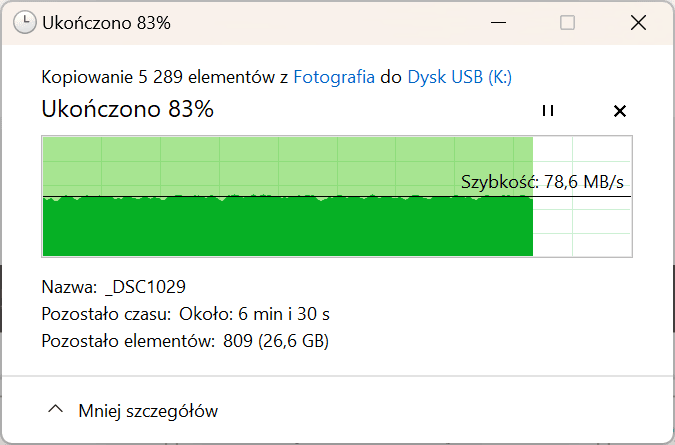Click the clock icon in the title bar
The width and height of the screenshot is (675, 445).
25,22
